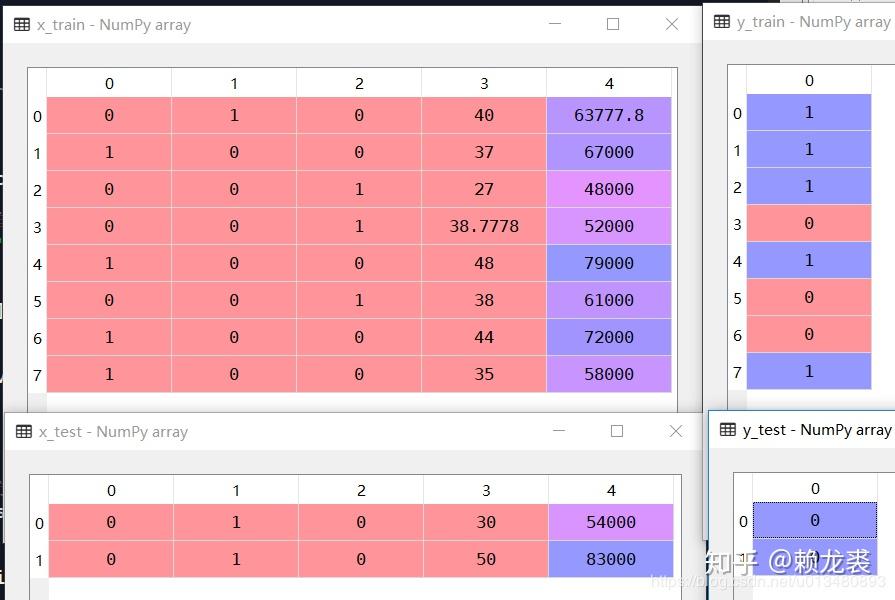
Task: Click the x_train window table icon
Action: pyautogui.click(x=22, y=25)
